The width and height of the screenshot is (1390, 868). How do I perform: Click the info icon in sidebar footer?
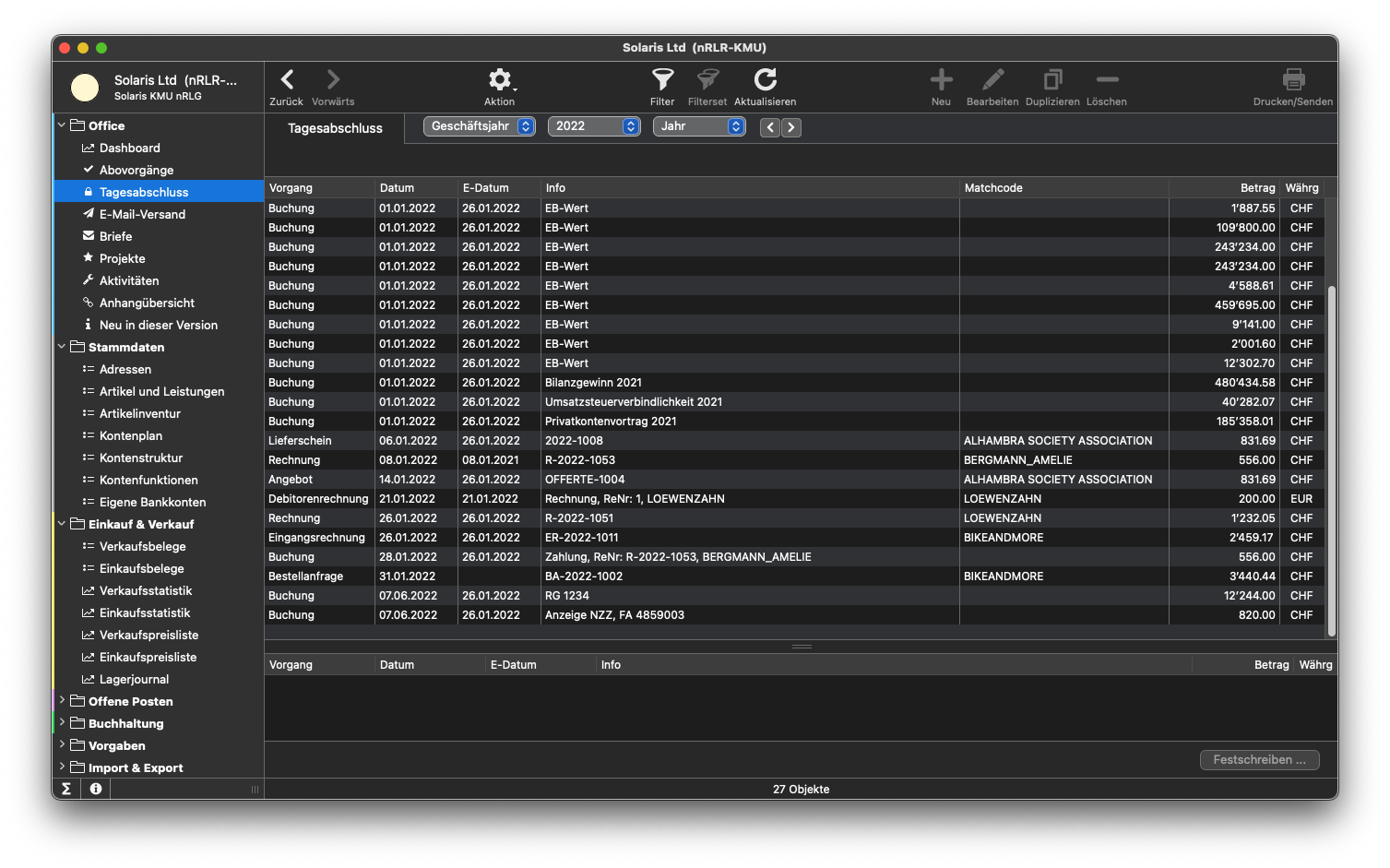coord(96,789)
